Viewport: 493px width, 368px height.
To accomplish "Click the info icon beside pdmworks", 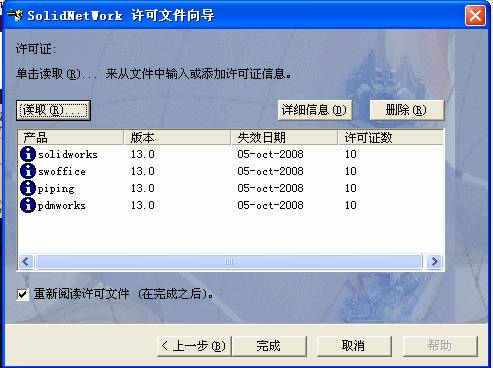I will (28, 205).
